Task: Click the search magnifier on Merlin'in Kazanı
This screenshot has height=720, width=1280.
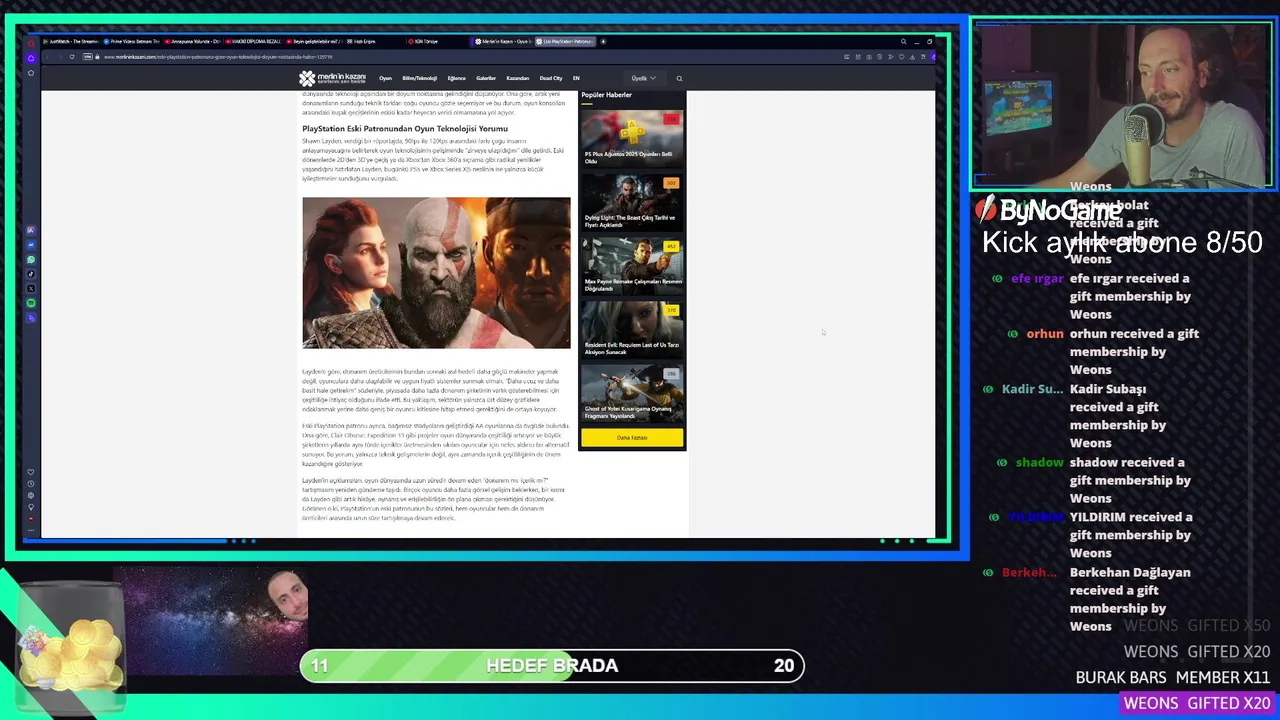Action: pyautogui.click(x=679, y=78)
